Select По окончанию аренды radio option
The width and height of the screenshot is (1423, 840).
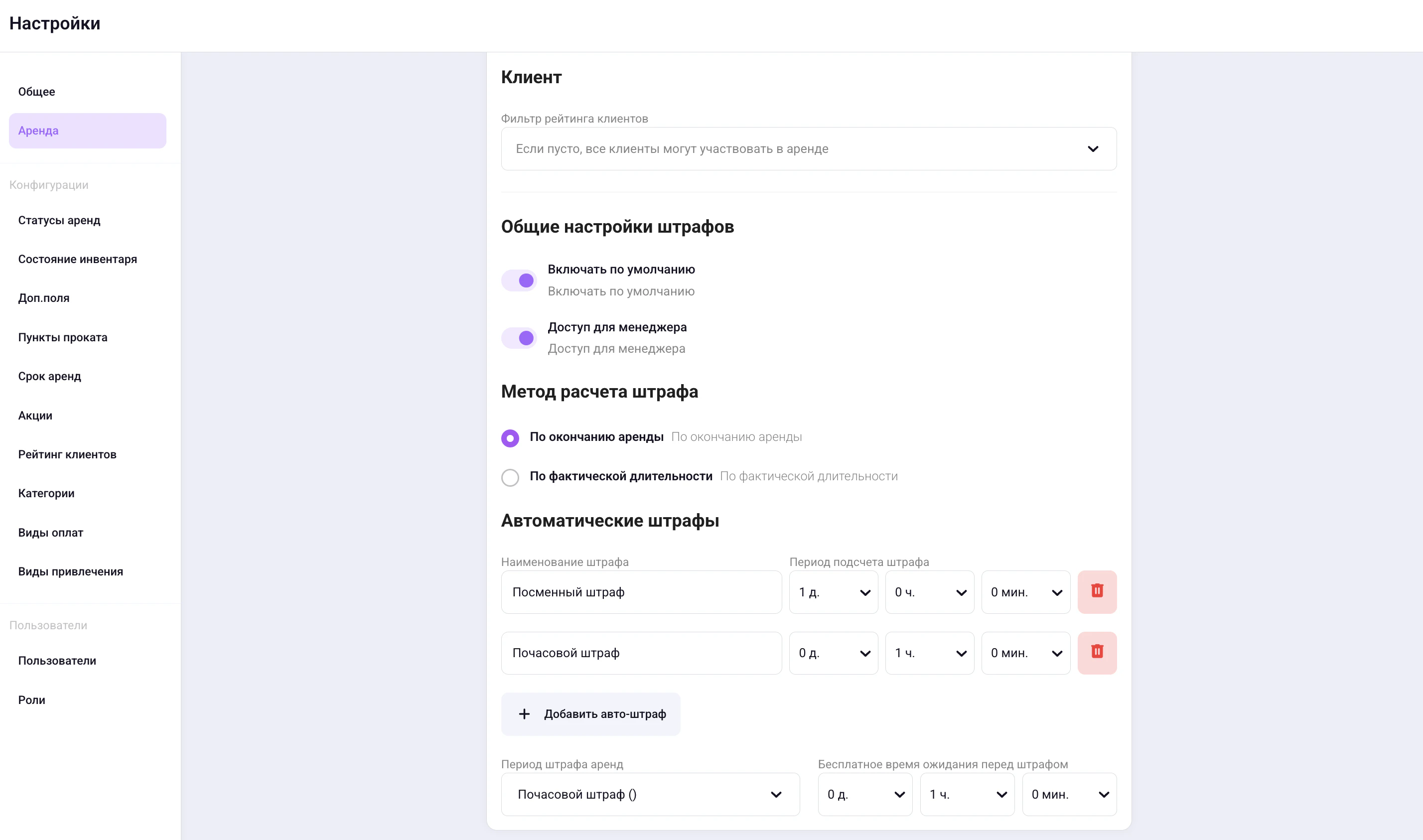(510, 438)
